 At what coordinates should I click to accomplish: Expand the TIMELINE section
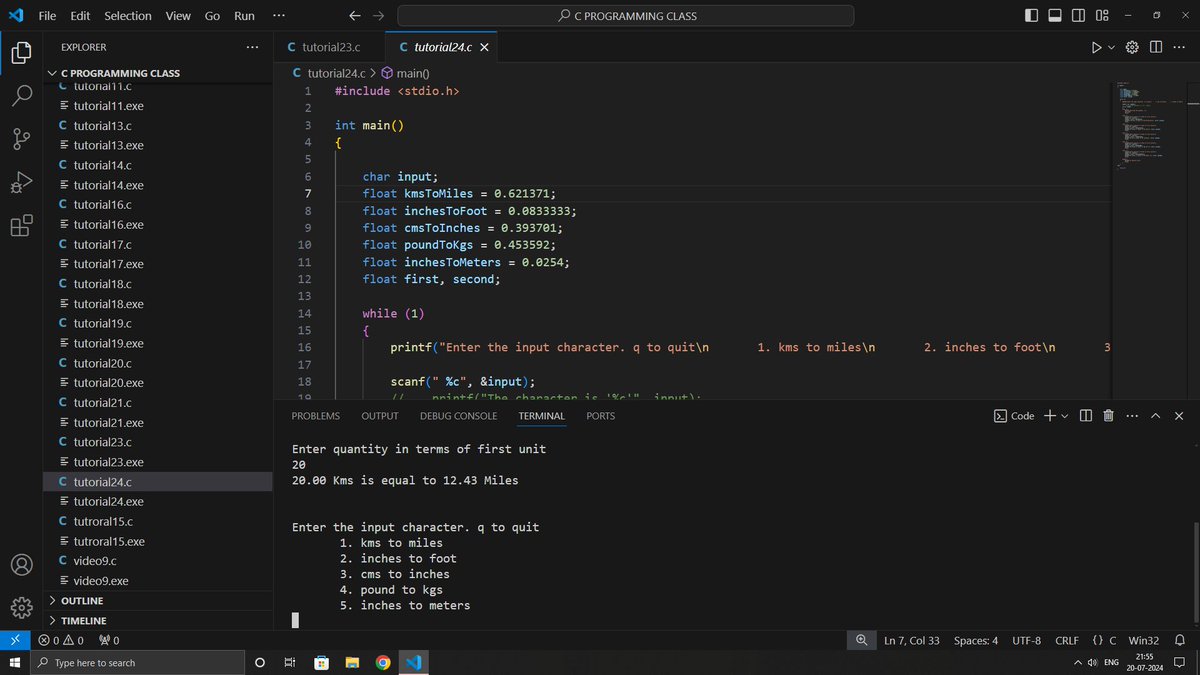pyautogui.click(x=158, y=621)
